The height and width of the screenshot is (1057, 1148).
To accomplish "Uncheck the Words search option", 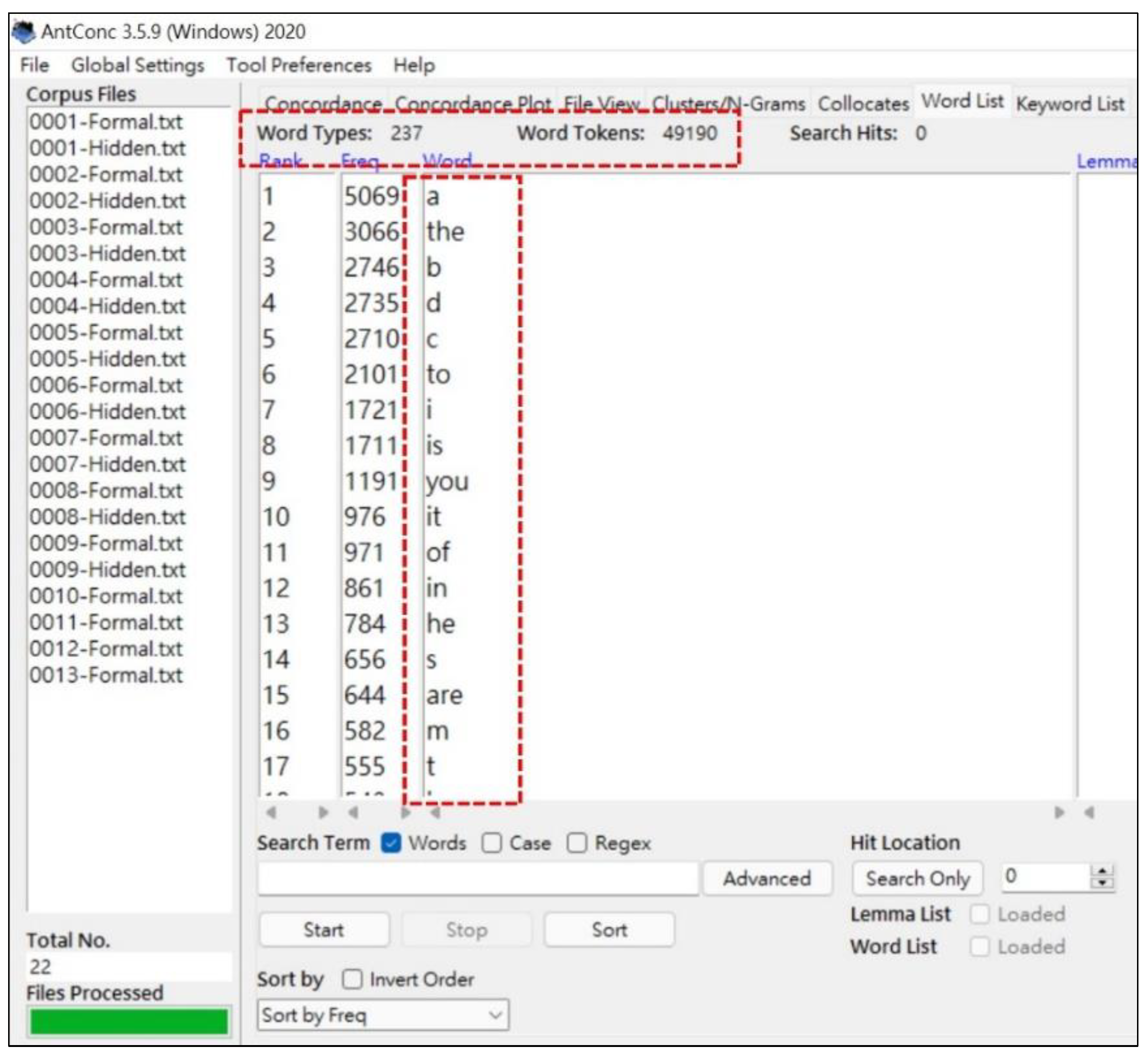I will (391, 843).
